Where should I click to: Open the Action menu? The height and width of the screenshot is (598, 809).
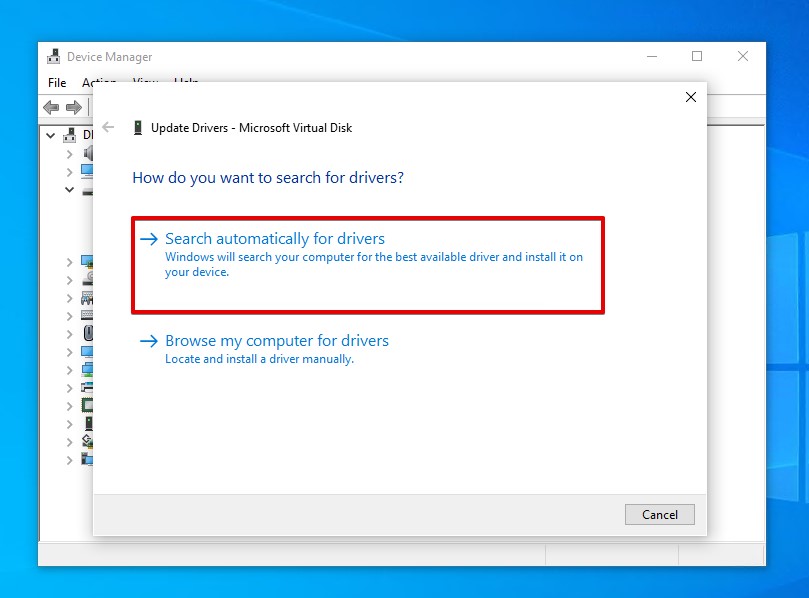click(x=99, y=83)
